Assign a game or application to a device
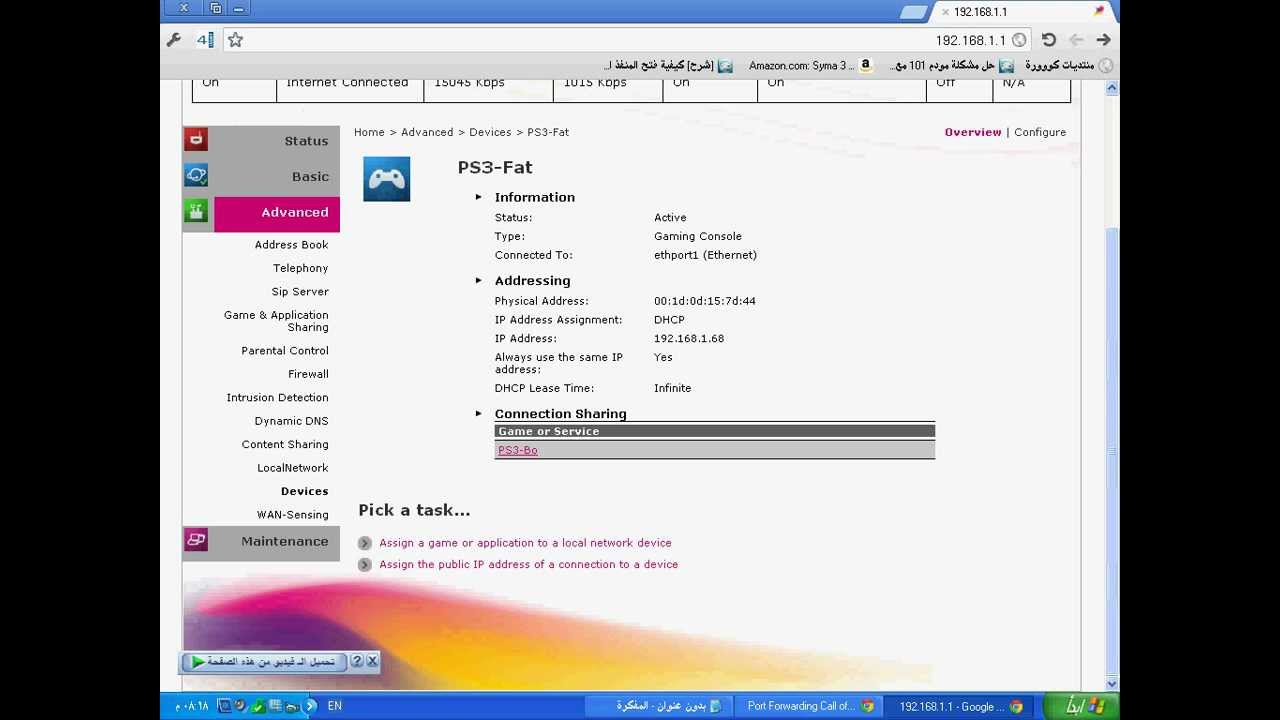Viewport: 1280px width, 720px height. click(525, 543)
